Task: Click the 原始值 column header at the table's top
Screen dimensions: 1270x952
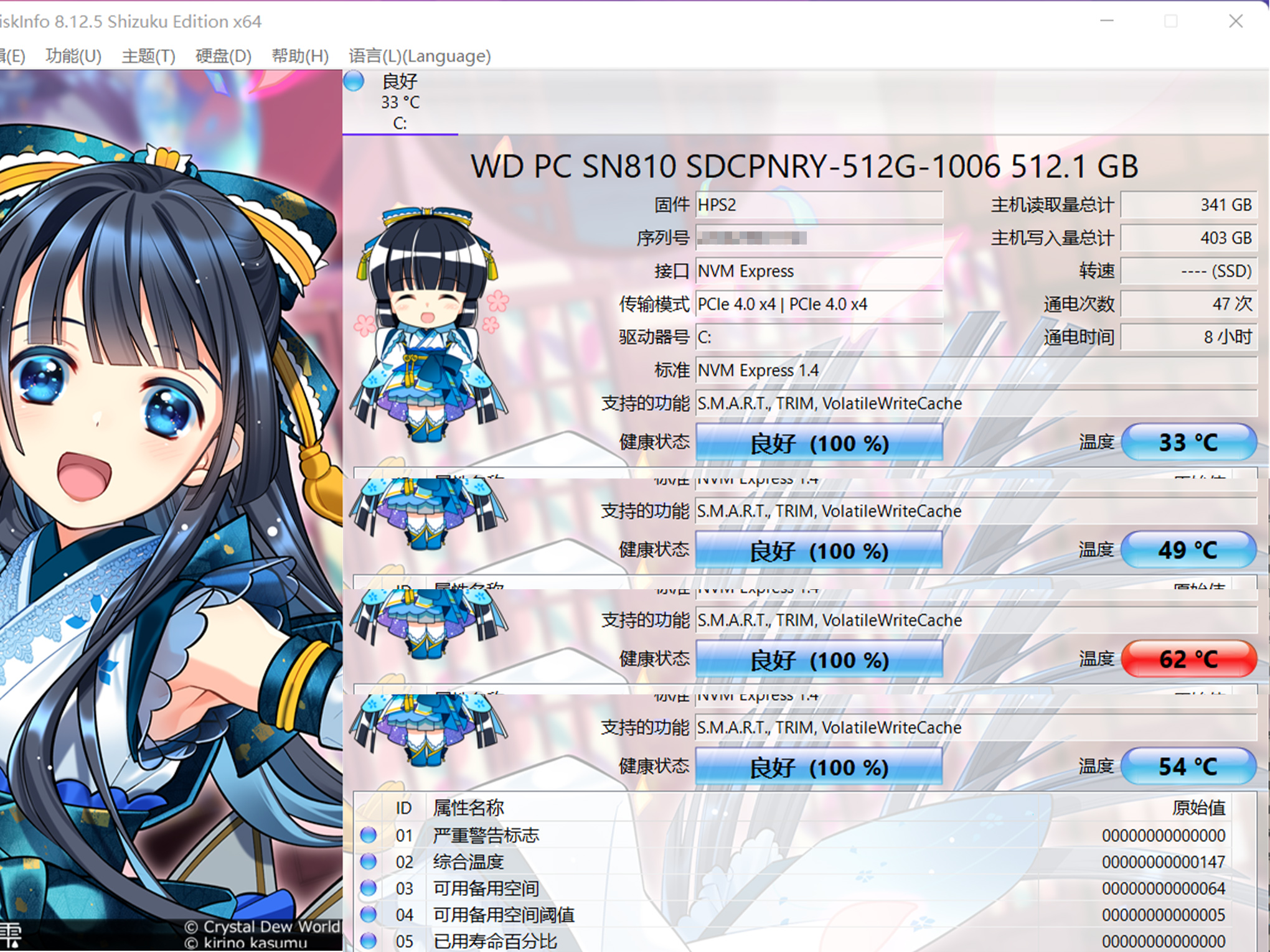Action: (1198, 808)
